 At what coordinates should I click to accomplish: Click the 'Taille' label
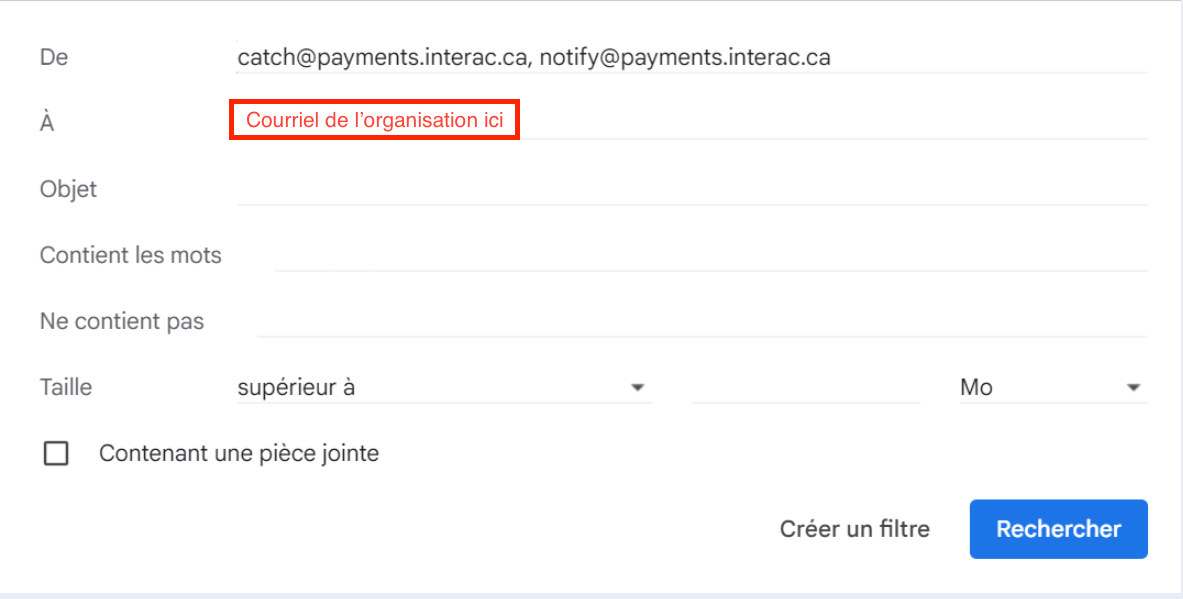coord(65,388)
